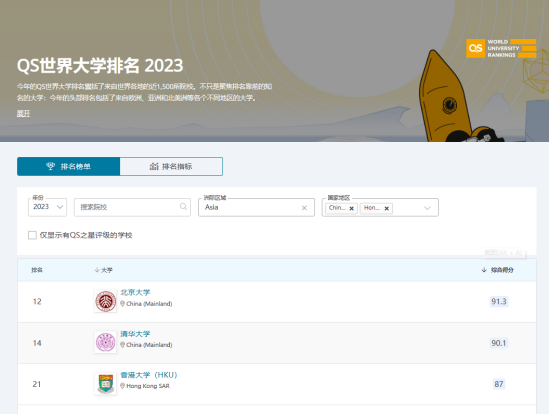
Task: Remove the China country filter tag
Action: pyautogui.click(x=352, y=208)
